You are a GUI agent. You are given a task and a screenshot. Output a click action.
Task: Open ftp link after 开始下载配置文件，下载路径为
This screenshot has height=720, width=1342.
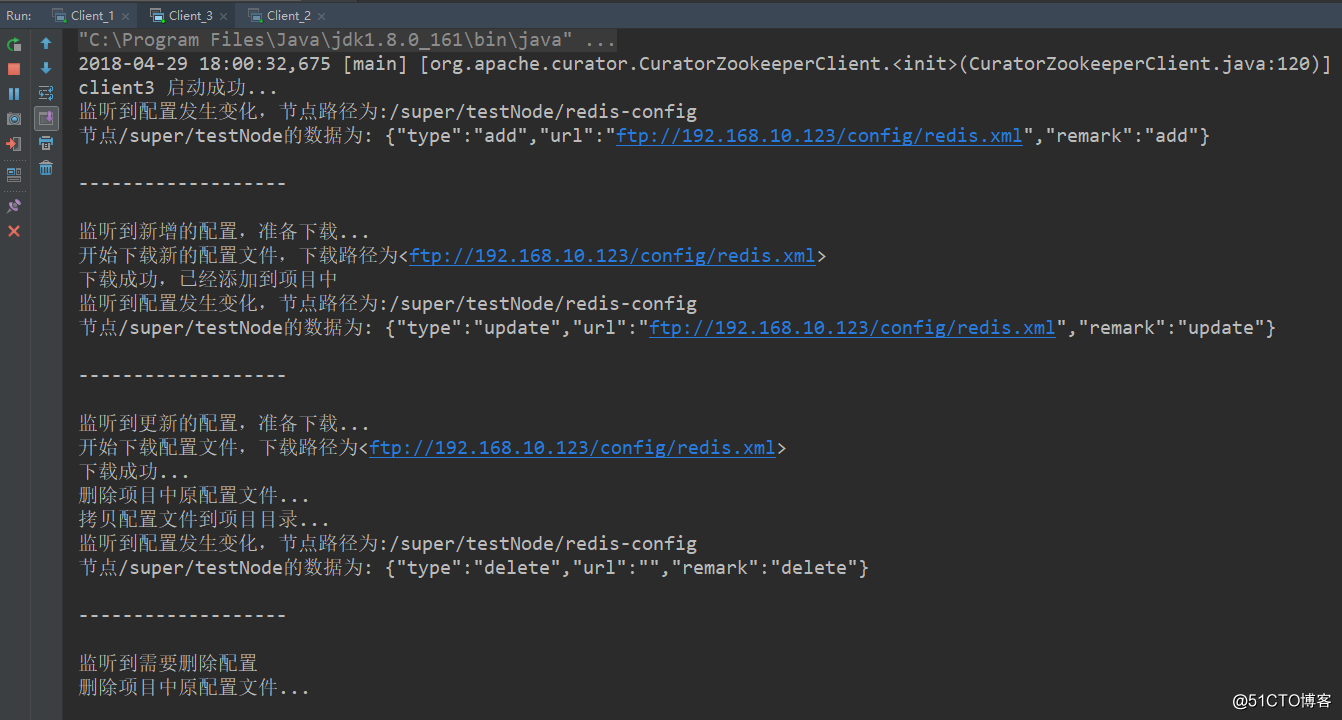coord(572,448)
